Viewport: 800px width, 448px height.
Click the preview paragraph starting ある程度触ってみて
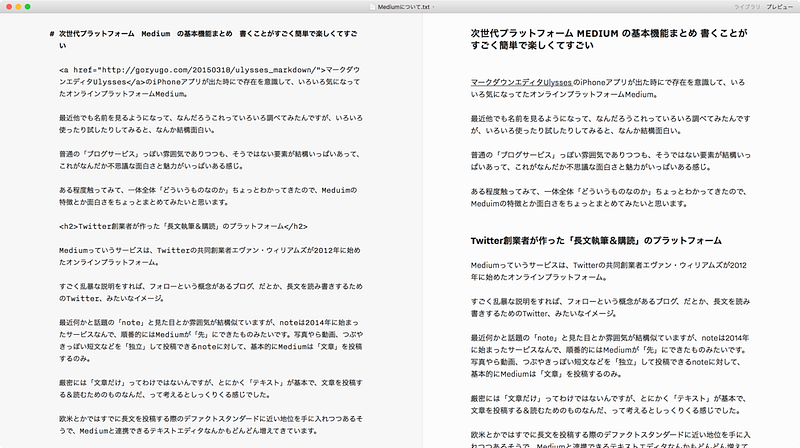[x=609, y=197]
